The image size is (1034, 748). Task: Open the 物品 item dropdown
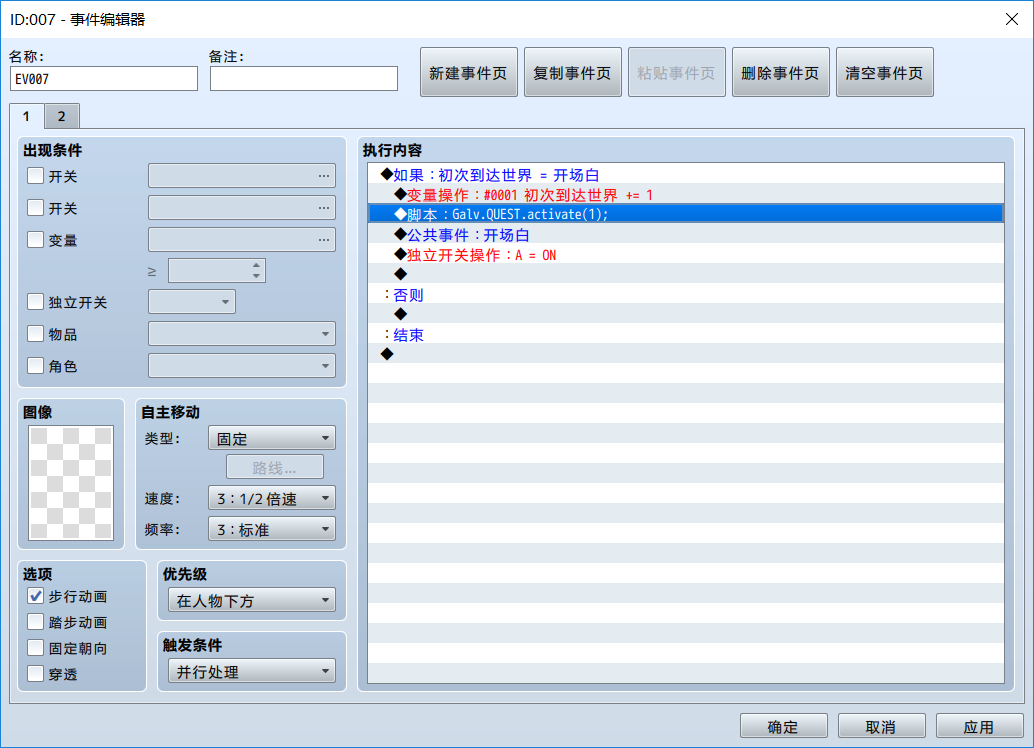pyautogui.click(x=242, y=334)
